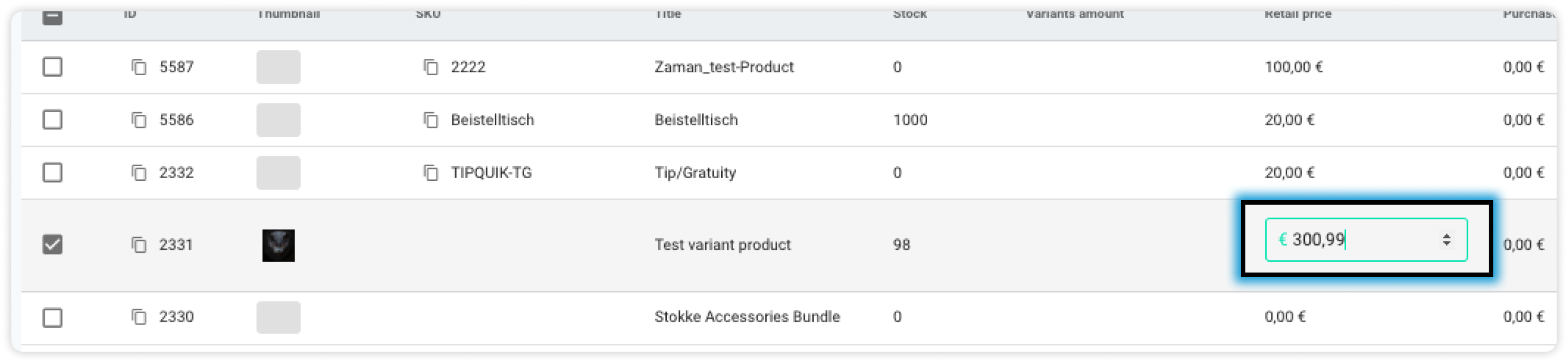Sort by the Variants amount column header
This screenshot has width=1568, height=363.
tap(1075, 15)
